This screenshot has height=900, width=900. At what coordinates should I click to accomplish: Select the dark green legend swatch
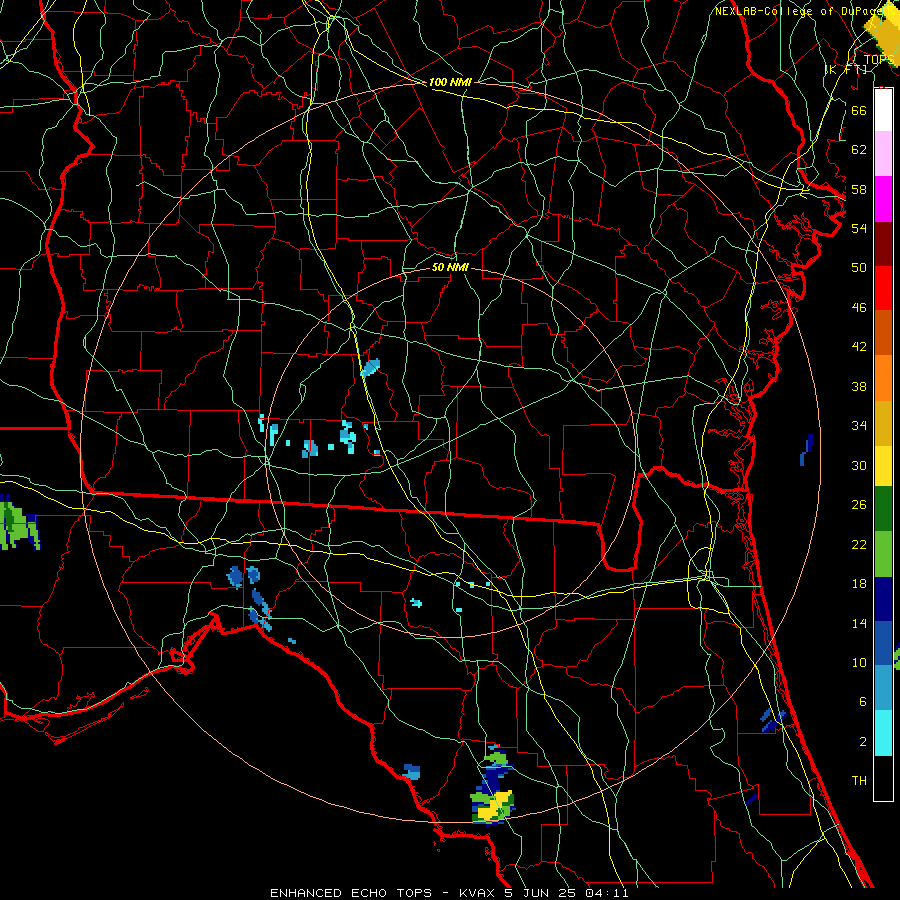pyautogui.click(x=883, y=509)
